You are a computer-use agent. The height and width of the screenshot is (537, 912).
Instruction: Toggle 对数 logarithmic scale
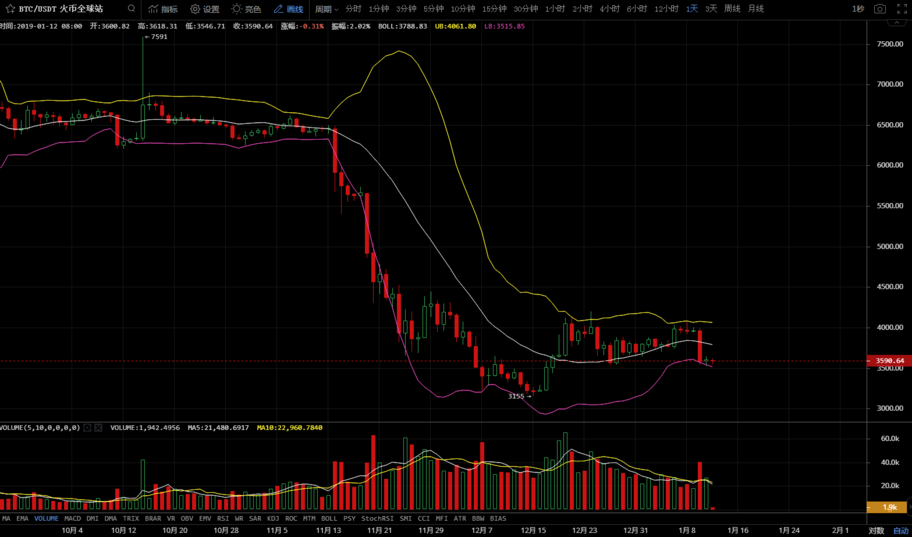[x=876, y=531]
